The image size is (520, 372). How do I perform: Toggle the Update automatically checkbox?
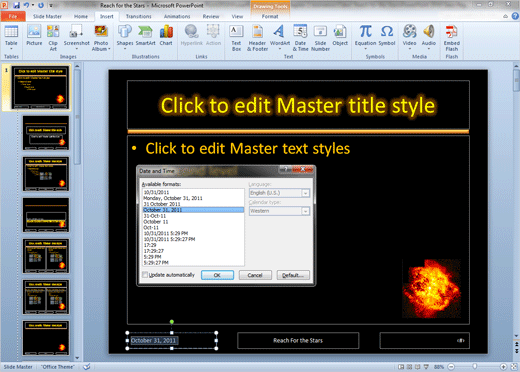[145, 275]
